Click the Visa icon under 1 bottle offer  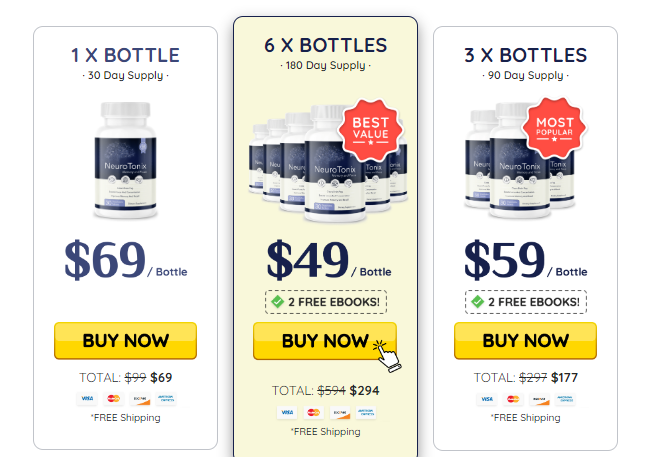tap(87, 398)
